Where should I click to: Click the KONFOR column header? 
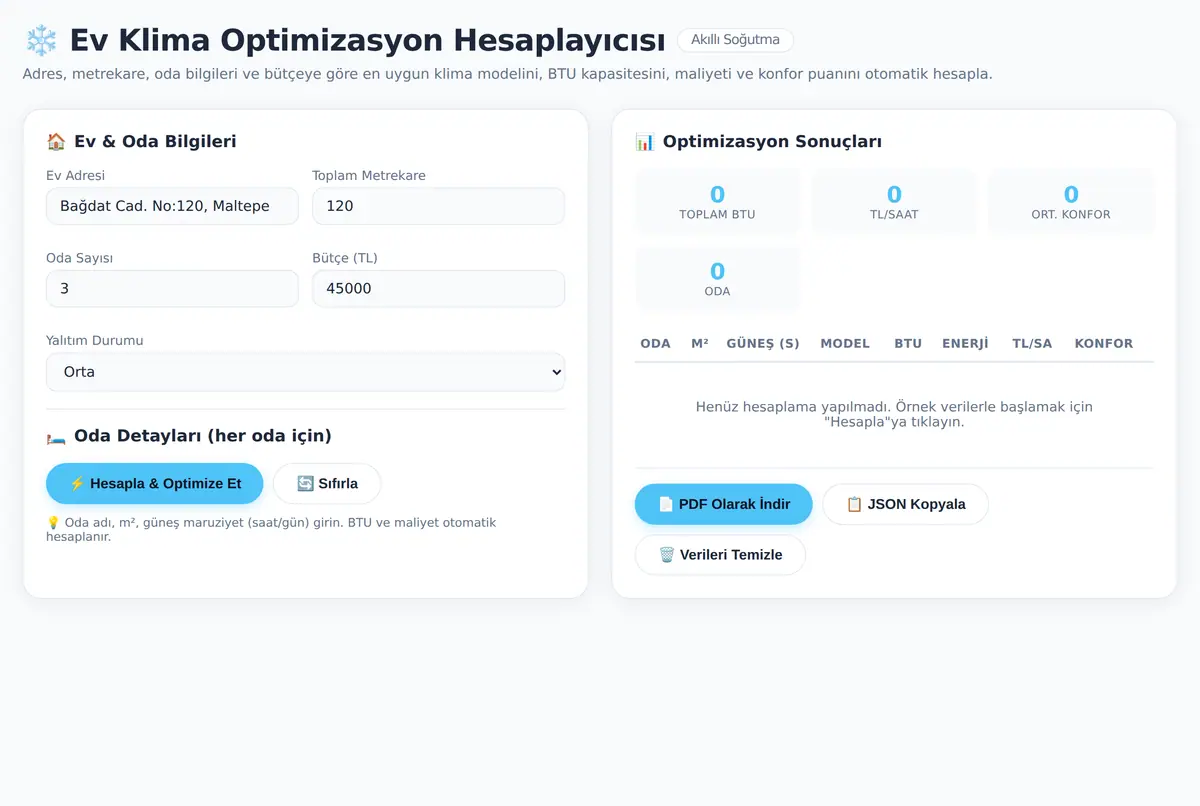(x=1104, y=343)
